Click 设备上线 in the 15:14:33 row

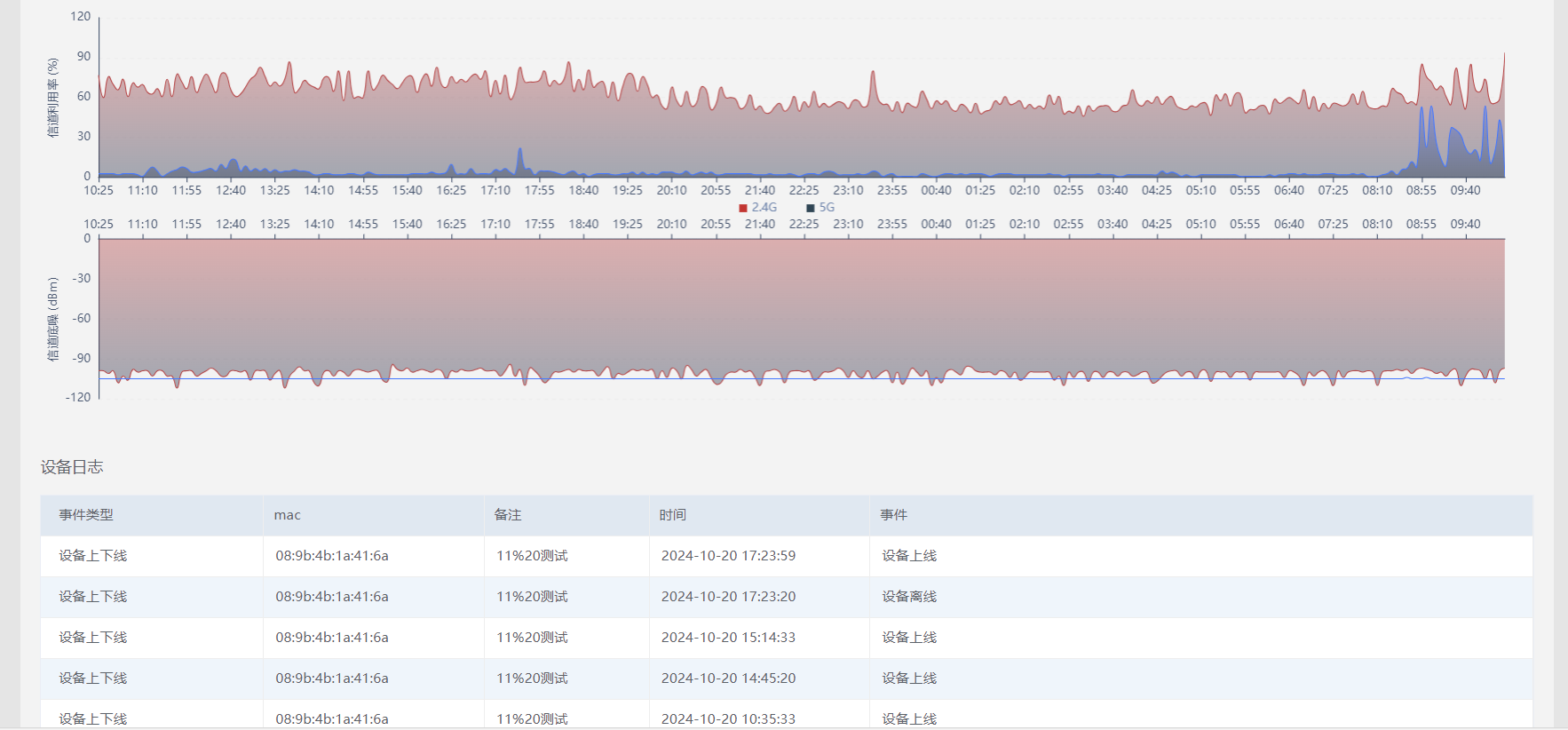909,638
